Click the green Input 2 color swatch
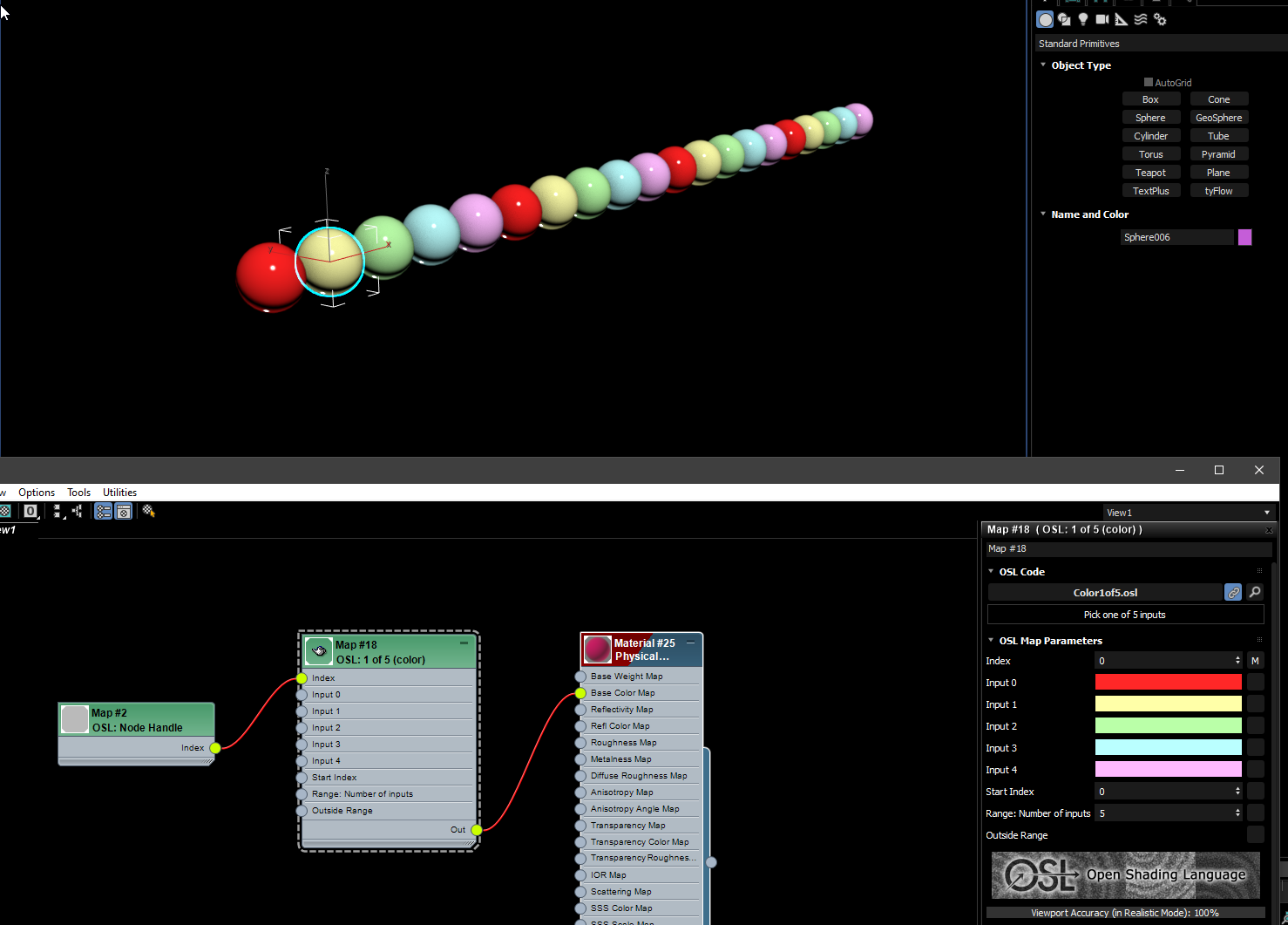This screenshot has width=1288, height=925. pyautogui.click(x=1168, y=725)
